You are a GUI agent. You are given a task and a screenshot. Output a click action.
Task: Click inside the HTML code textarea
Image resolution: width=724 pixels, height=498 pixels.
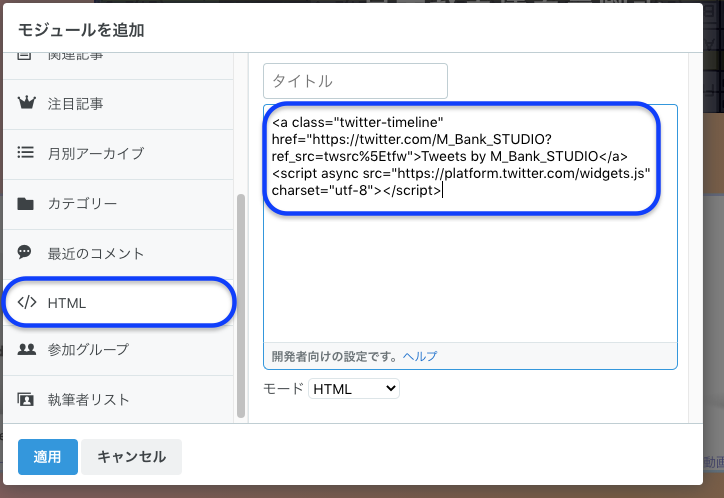(470, 224)
